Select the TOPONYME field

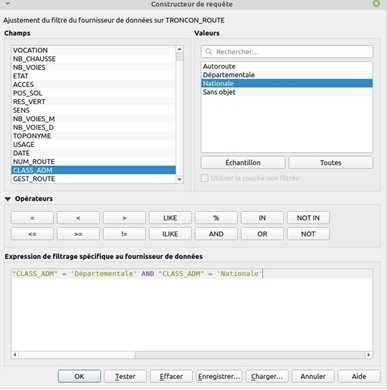coord(93,136)
